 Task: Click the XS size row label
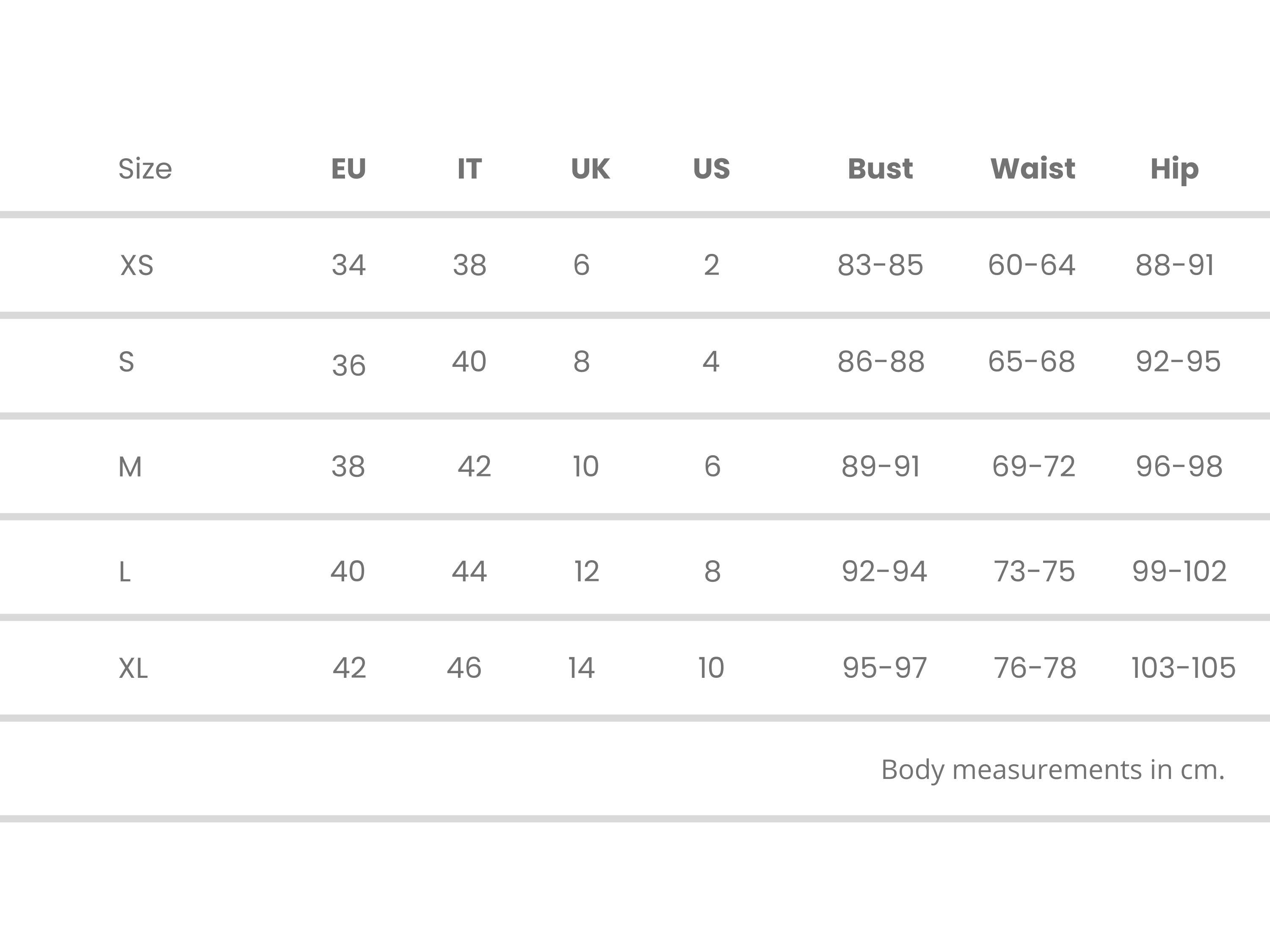[137, 265]
